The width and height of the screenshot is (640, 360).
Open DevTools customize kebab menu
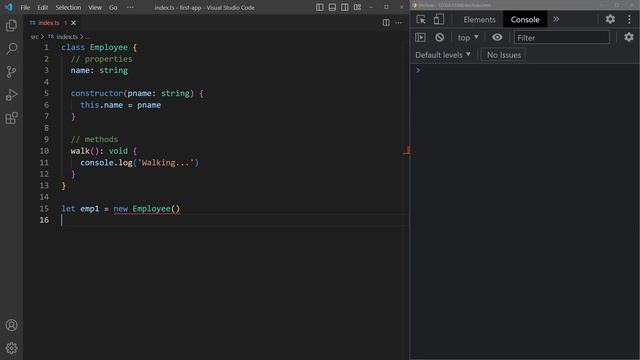629,19
